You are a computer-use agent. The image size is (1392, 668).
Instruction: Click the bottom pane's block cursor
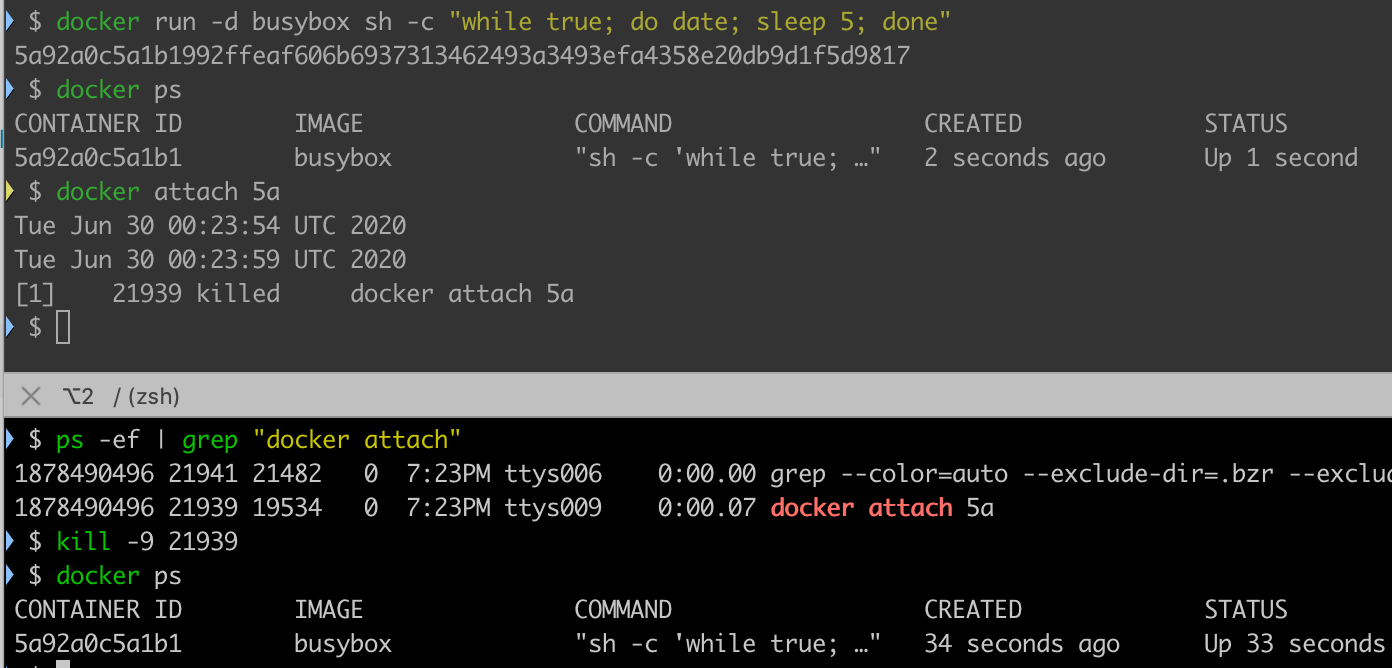63,664
